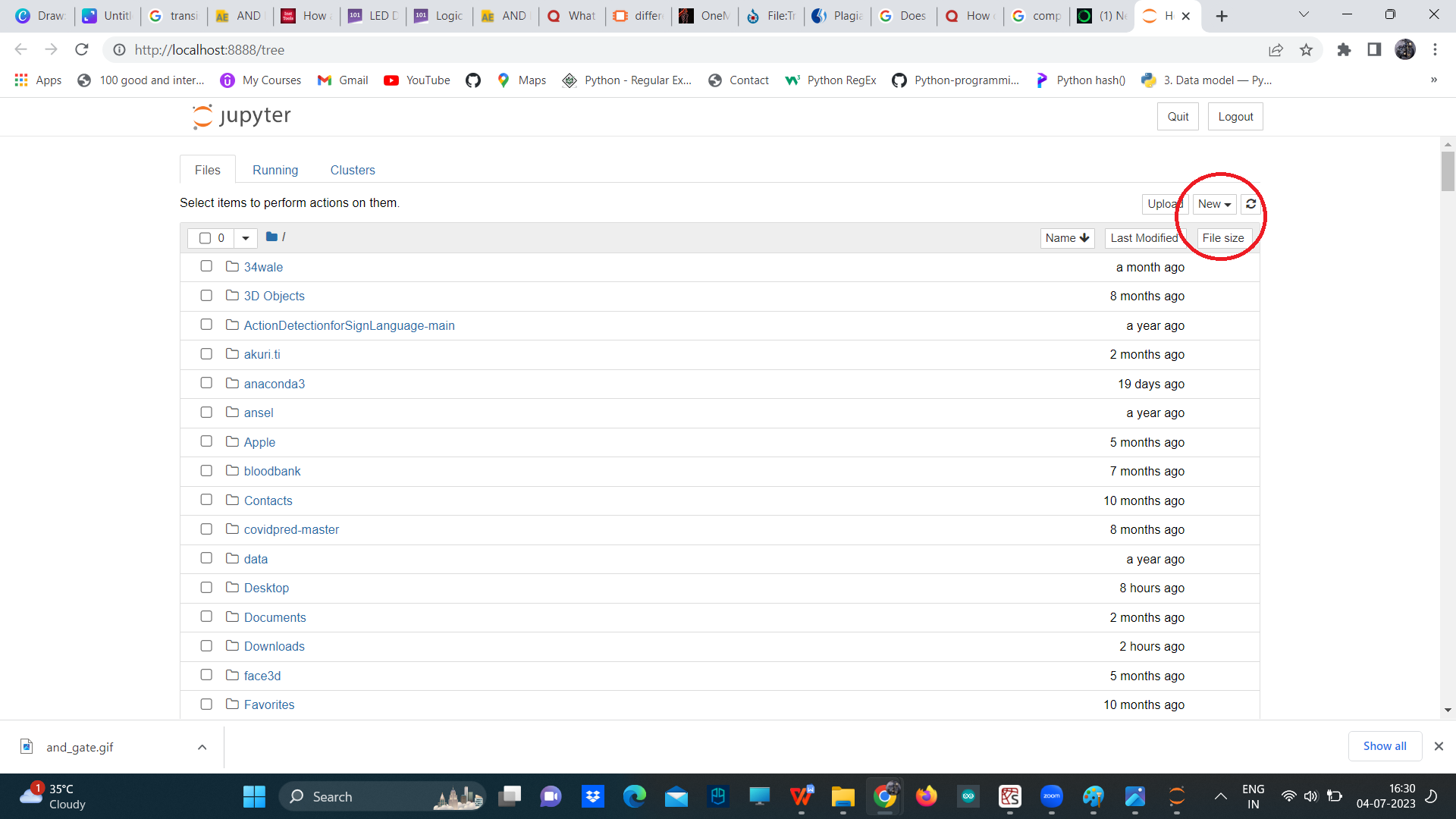The width and height of the screenshot is (1456, 819).
Task: Switch to the Running tab
Action: (x=275, y=170)
